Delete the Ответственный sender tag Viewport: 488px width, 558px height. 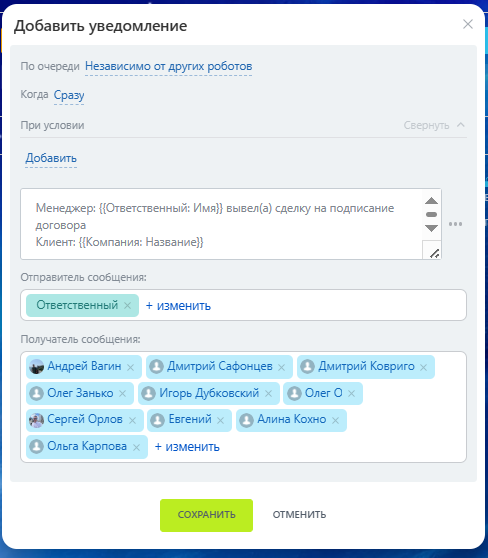(127, 305)
